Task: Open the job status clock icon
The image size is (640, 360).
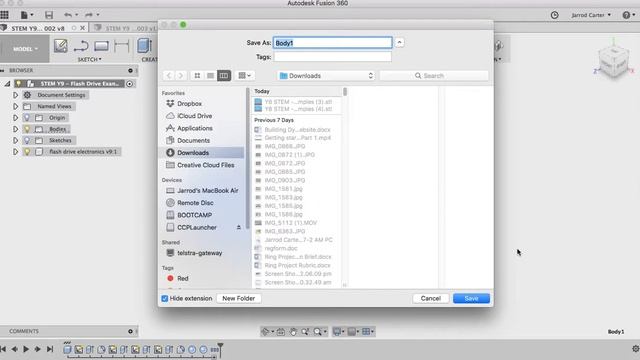Action: [554, 15]
